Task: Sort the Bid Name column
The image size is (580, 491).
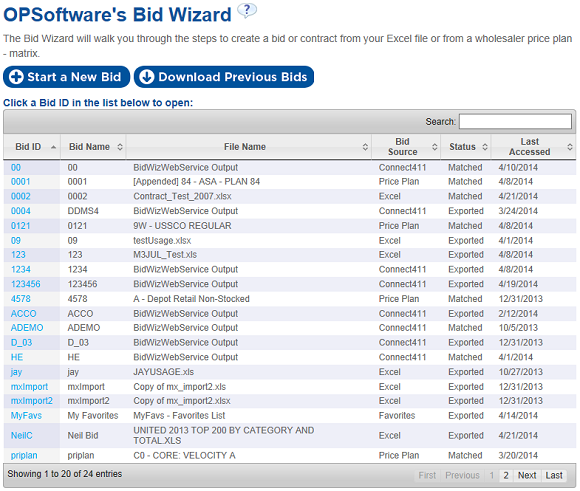Action: click(x=120, y=147)
